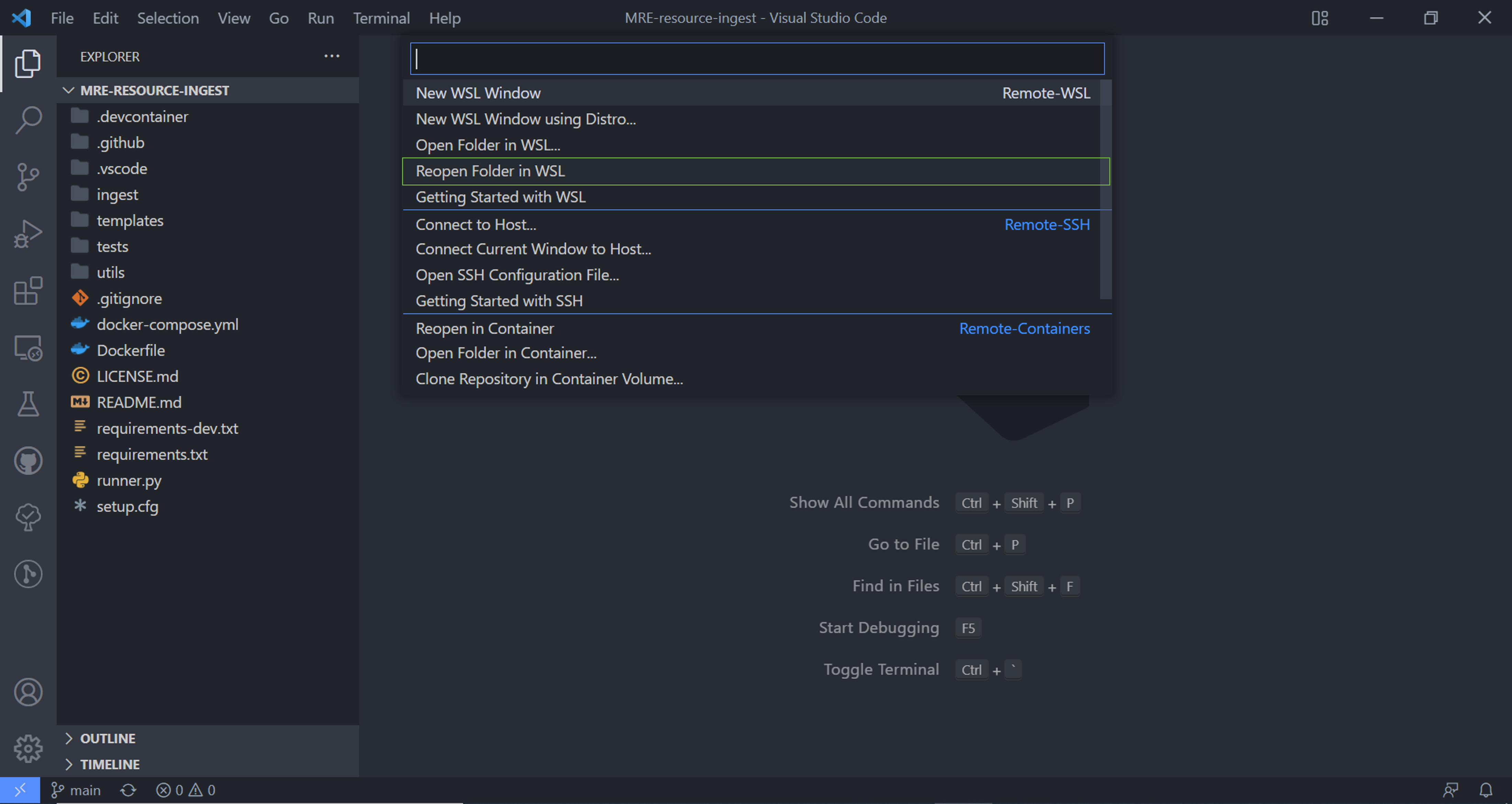Viewport: 1512px width, 804px height.
Task: Select Reopen Folder in WSL
Action: 755,171
